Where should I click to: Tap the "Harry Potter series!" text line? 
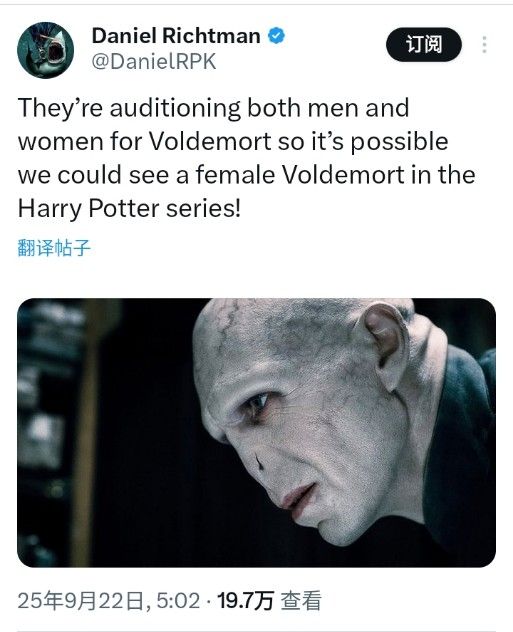click(x=129, y=209)
